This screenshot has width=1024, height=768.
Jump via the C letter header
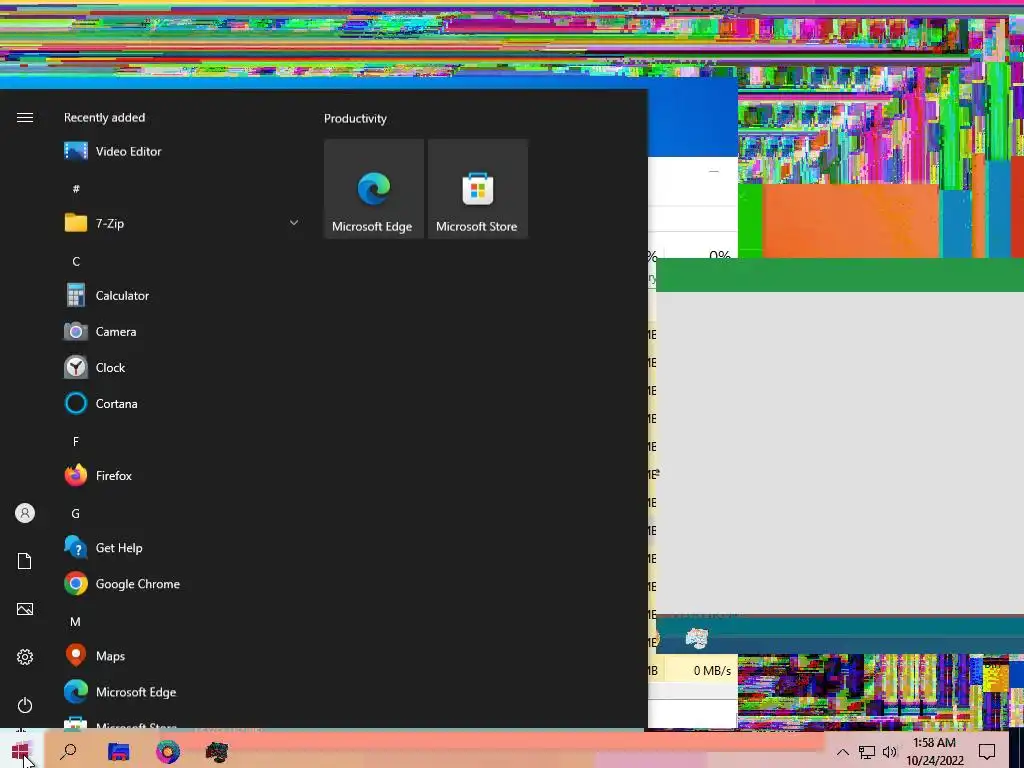[x=76, y=261]
